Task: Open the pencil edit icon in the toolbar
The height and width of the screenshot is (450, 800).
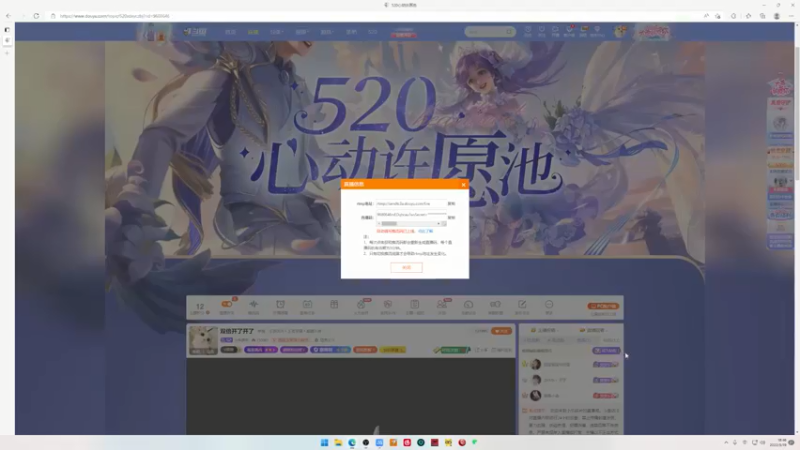Action: pyautogui.click(x=522, y=305)
